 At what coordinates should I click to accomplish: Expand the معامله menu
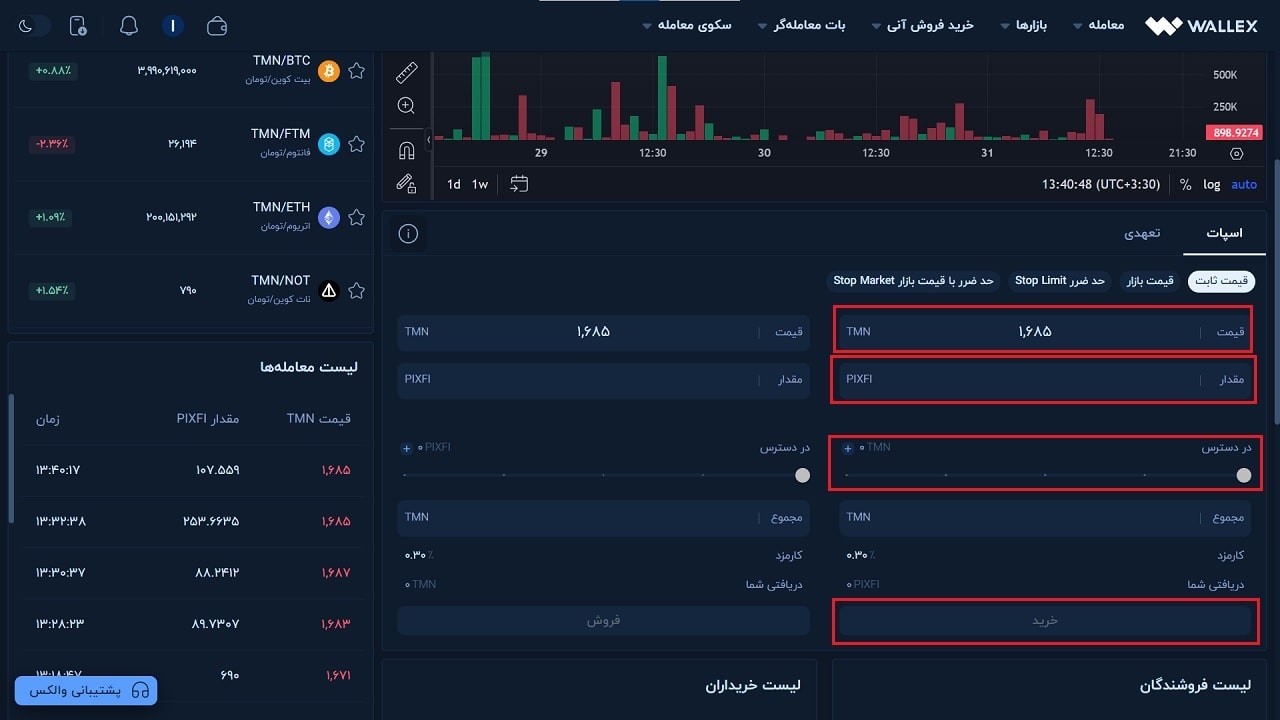pos(1098,25)
